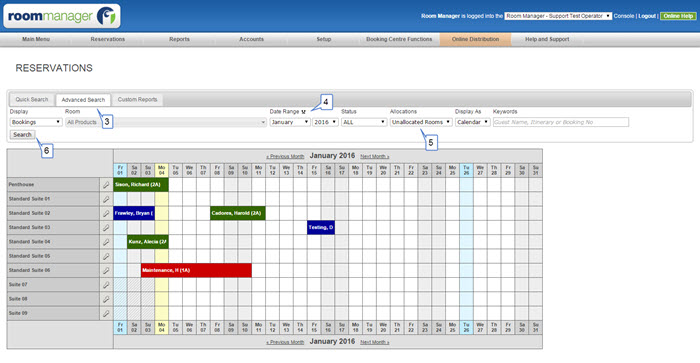700x363 pixels.
Task: Go to Next Month at calendar top
Action: click(x=375, y=156)
